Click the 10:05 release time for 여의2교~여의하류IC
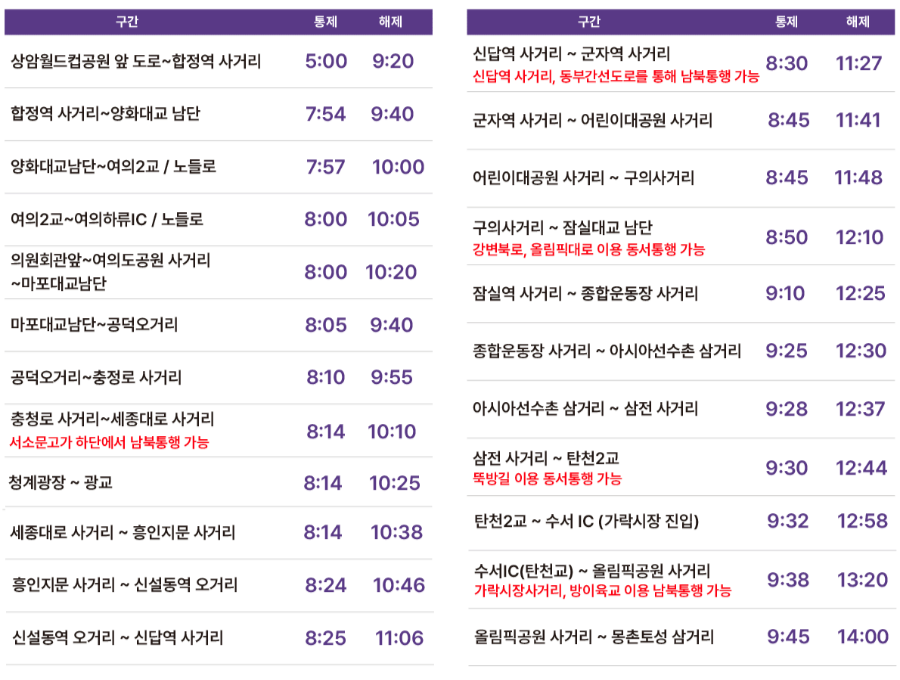The width and height of the screenshot is (900, 680). pyautogui.click(x=393, y=219)
